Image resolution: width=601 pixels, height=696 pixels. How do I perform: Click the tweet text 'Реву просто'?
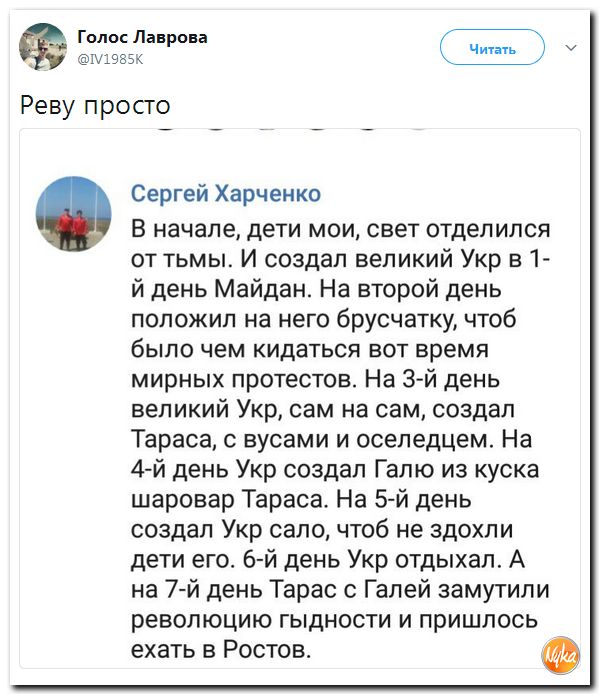pyautogui.click(x=95, y=105)
